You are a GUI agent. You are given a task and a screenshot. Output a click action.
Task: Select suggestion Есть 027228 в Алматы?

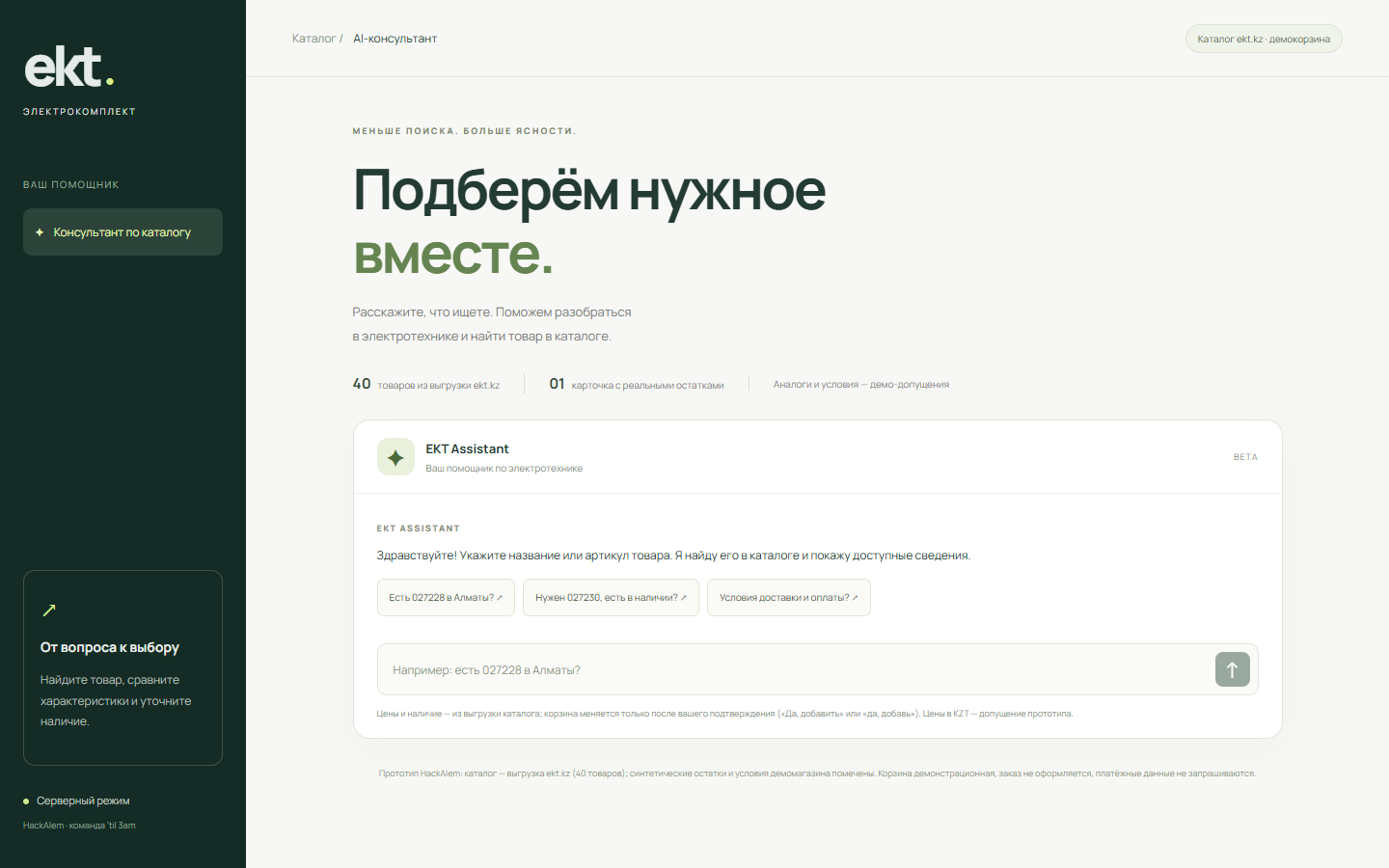coord(446,598)
